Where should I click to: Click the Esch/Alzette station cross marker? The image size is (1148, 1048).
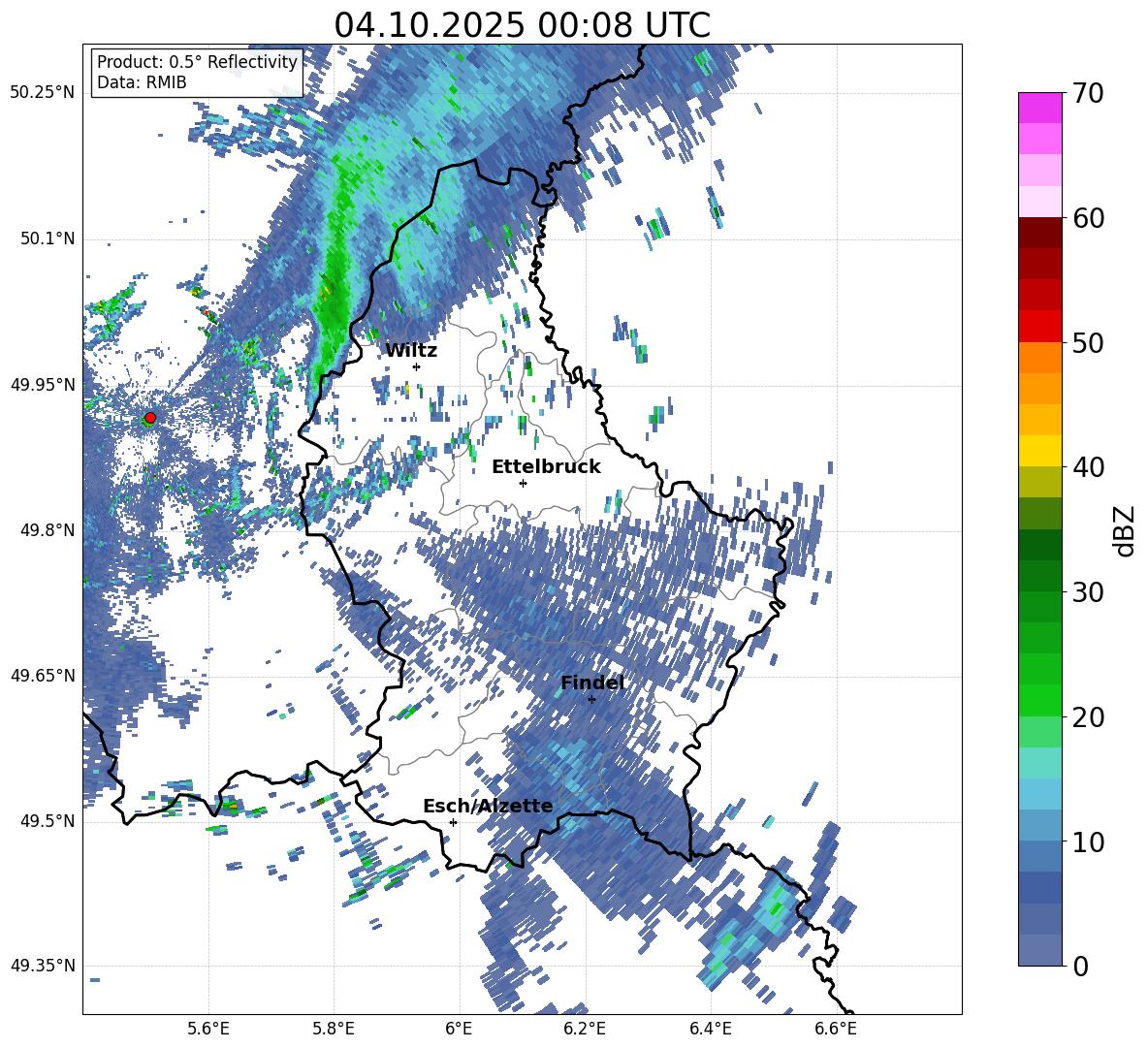point(453,822)
